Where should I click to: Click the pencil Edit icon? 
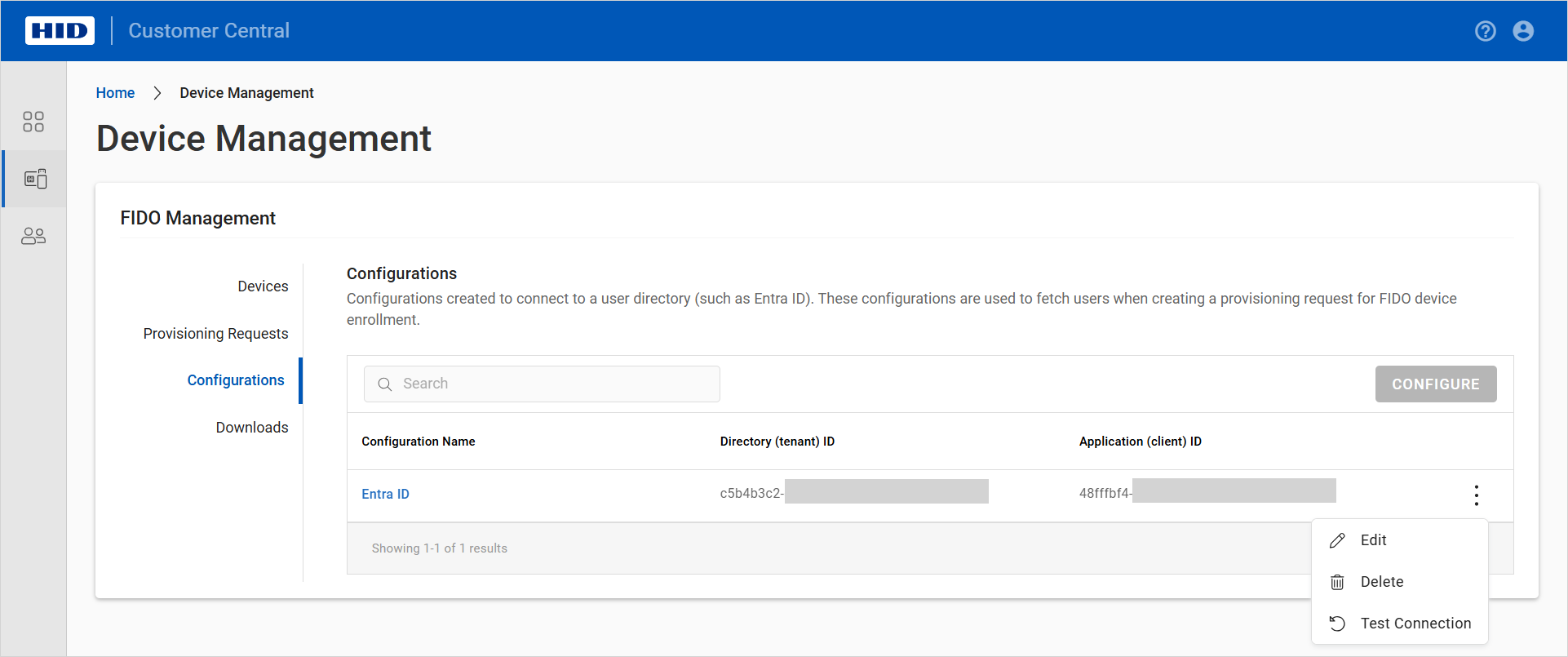(x=1337, y=540)
